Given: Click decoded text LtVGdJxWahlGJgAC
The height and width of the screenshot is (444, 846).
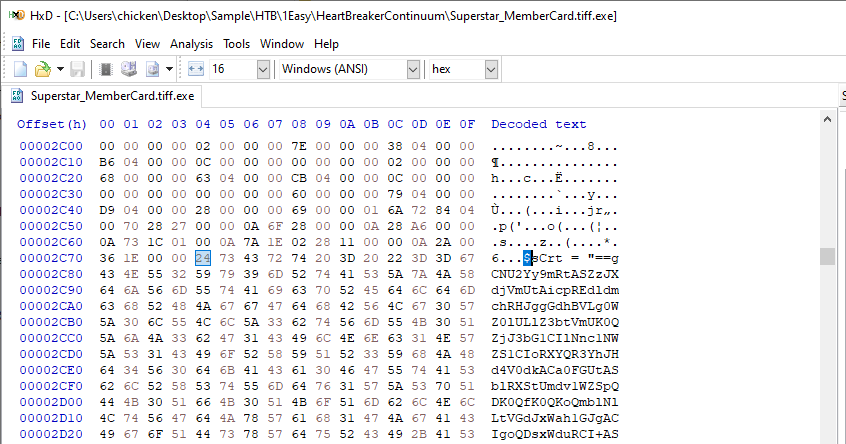Looking at the screenshot, I should tap(555, 418).
